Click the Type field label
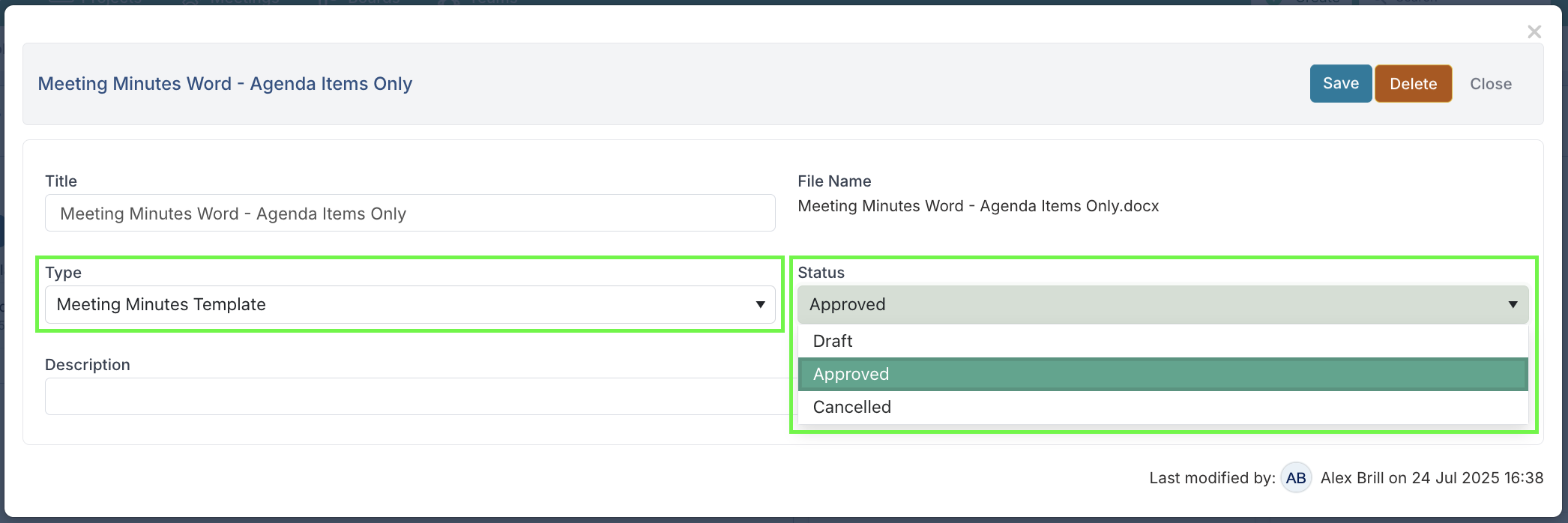 coord(63,273)
